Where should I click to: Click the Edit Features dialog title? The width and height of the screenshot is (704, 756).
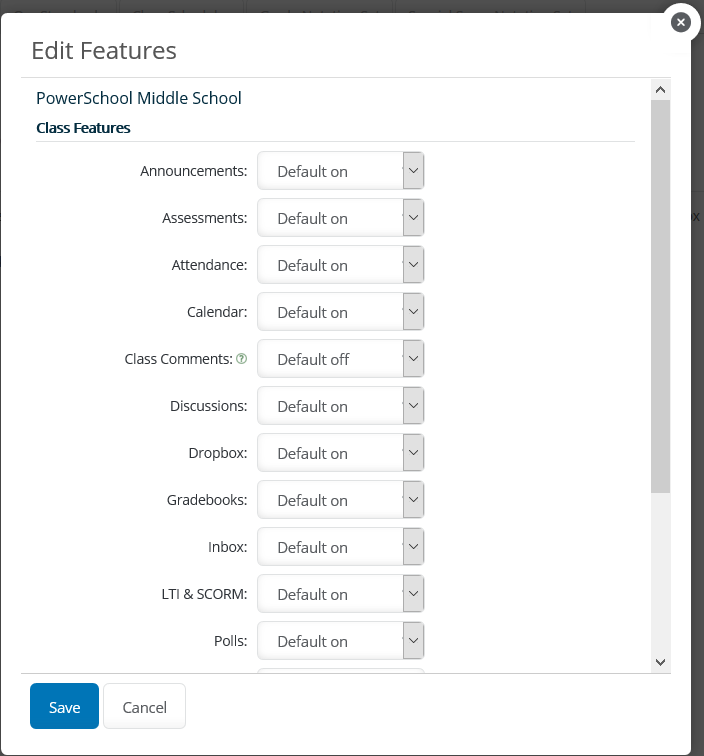point(104,51)
